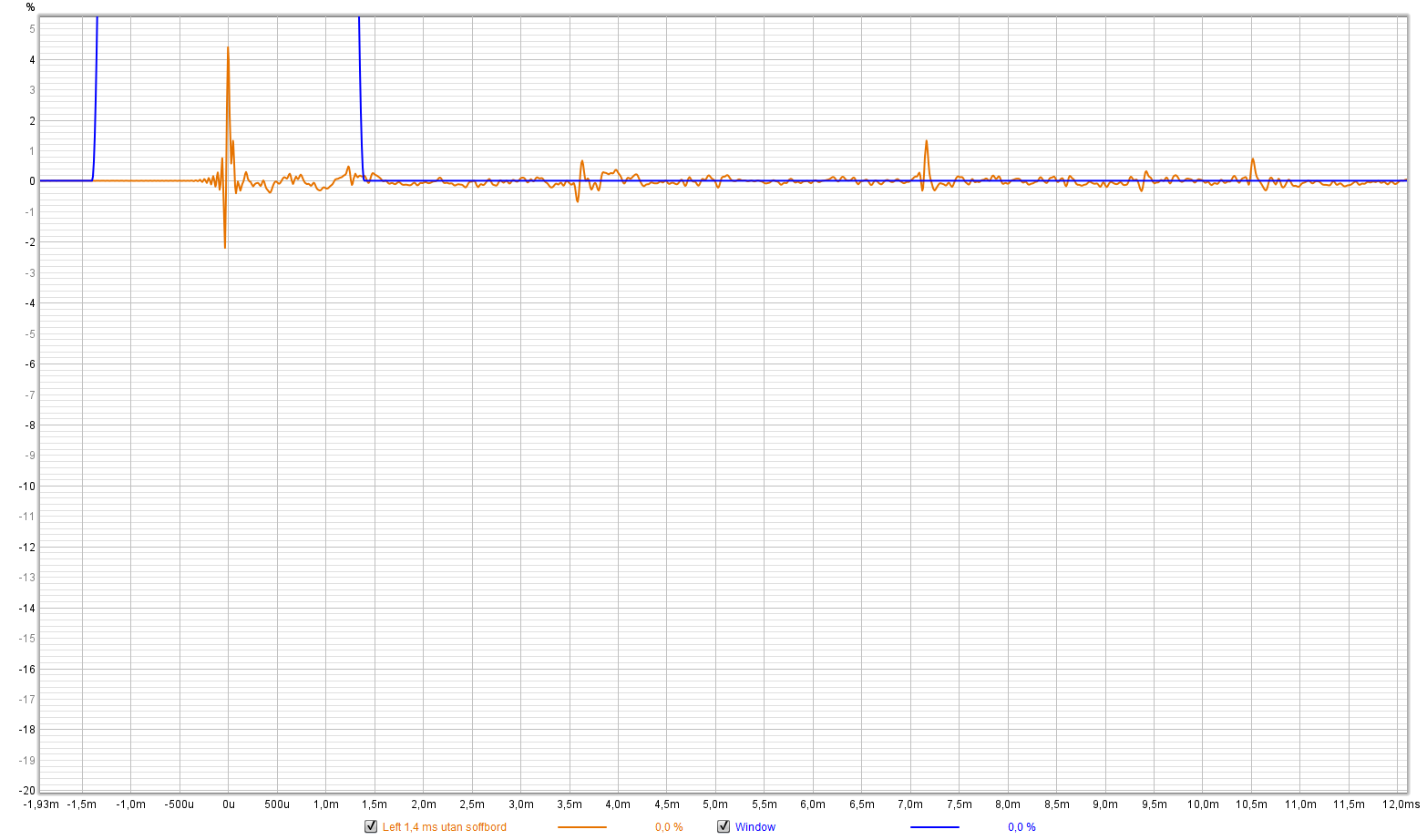Image resolution: width=1427 pixels, height=840 pixels.
Task: Uncheck the 'Left 1,4 ms utan soffbord' checkbox
Action: coord(371,826)
